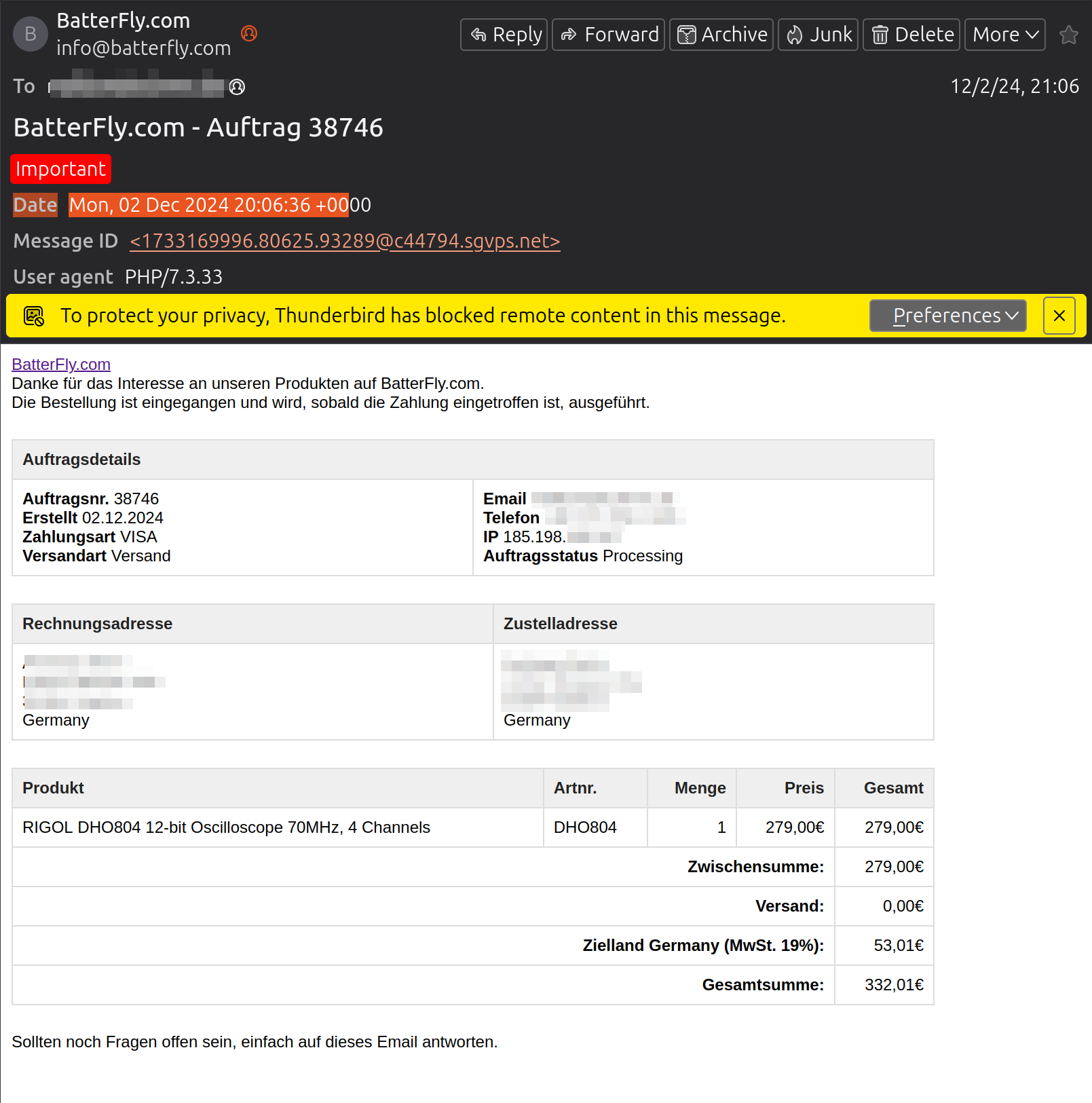Click the Zwischensumme label

[755, 867]
